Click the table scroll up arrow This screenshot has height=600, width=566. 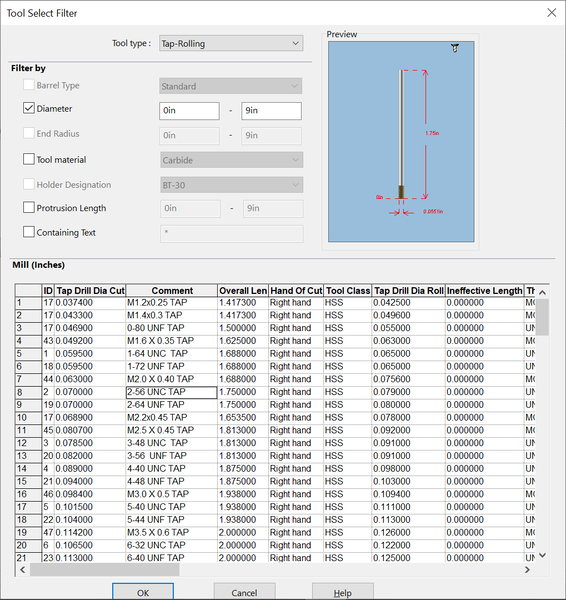tap(542, 292)
